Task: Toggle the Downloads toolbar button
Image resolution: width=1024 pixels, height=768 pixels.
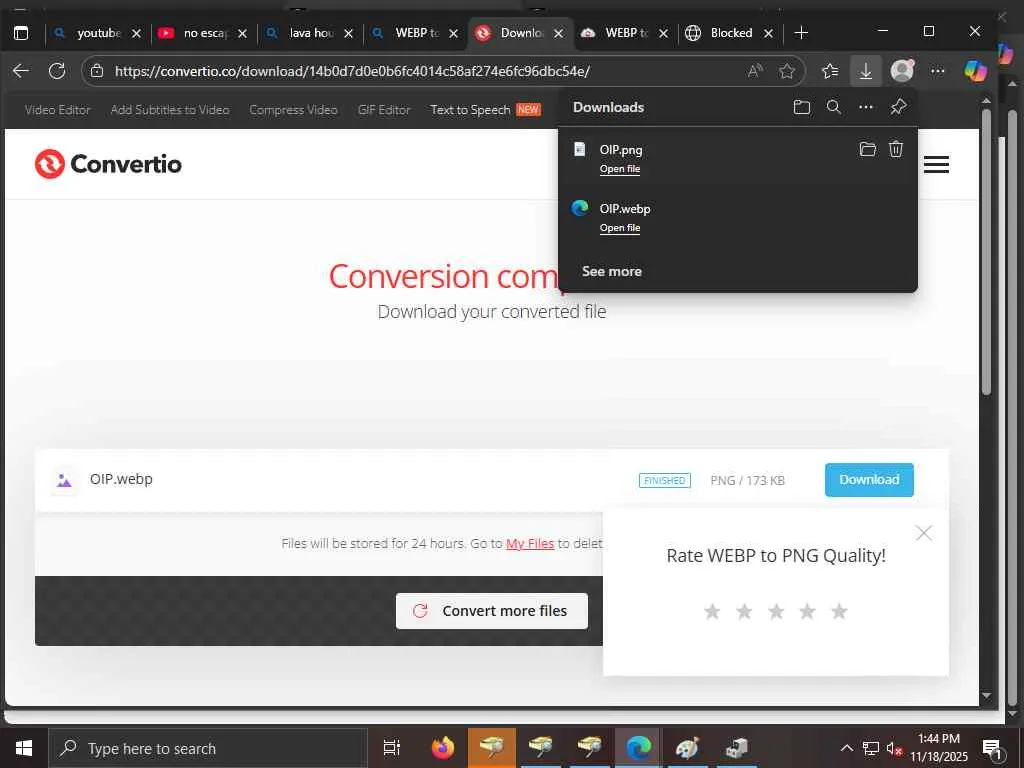Action: pos(865,71)
